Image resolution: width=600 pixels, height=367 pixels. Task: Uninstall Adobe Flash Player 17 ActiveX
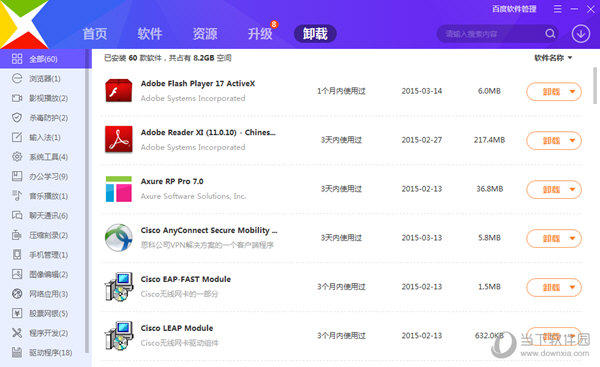coord(551,91)
